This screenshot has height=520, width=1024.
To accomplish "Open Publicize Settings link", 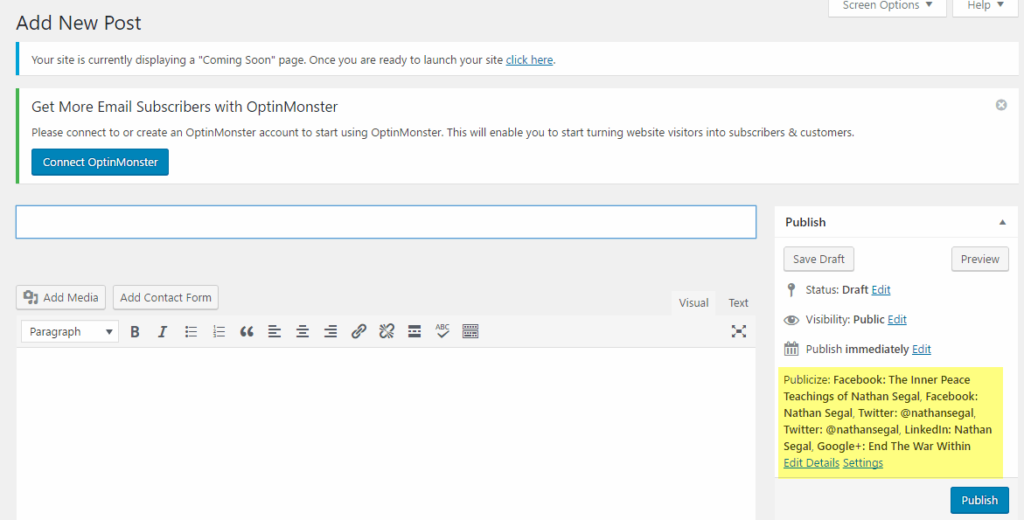I will [x=863, y=463].
